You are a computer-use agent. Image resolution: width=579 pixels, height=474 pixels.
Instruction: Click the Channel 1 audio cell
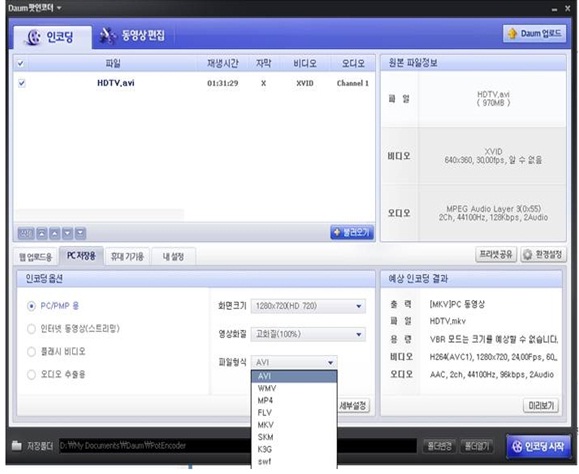pos(353,83)
